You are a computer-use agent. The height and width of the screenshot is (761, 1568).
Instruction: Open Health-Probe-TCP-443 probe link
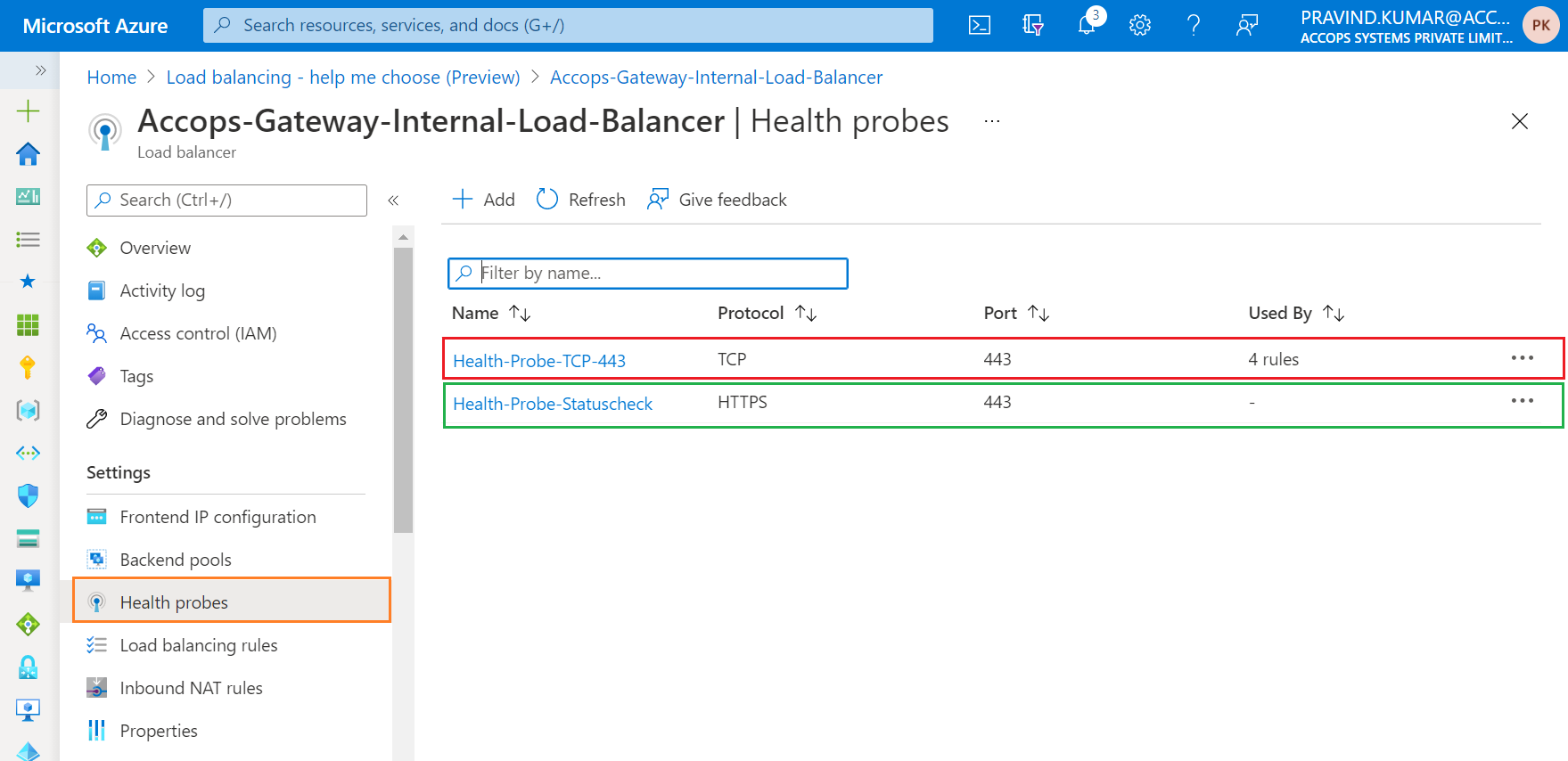539,361
